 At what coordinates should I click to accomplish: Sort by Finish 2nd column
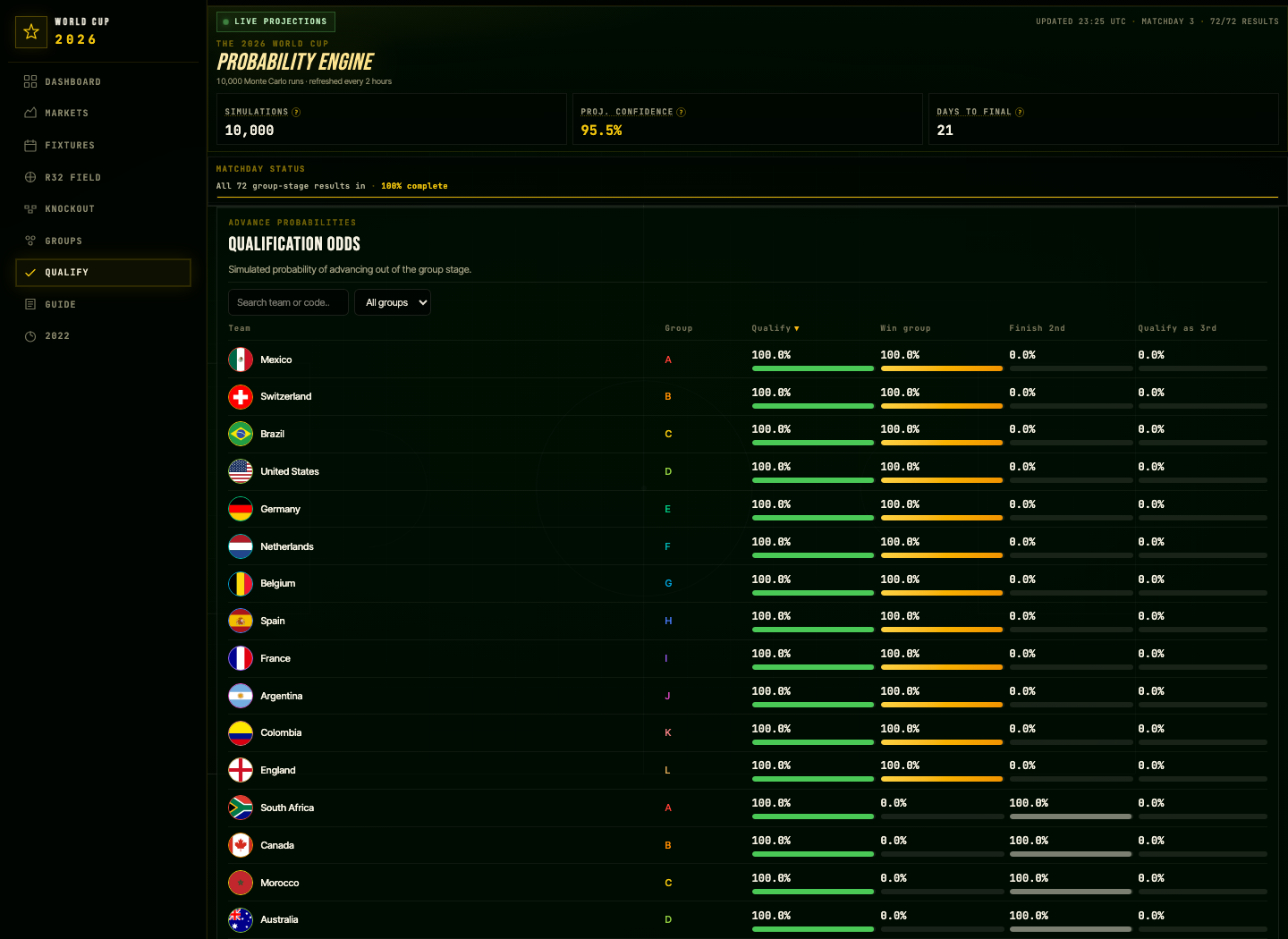pos(1037,328)
